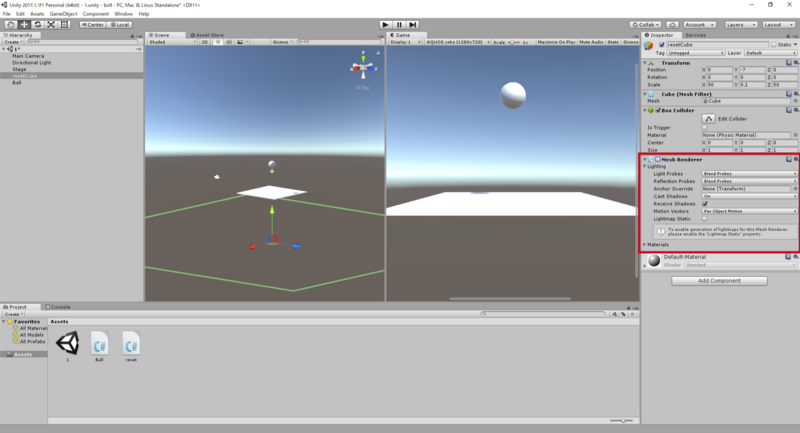Open Box Collider gear menu

(796, 110)
